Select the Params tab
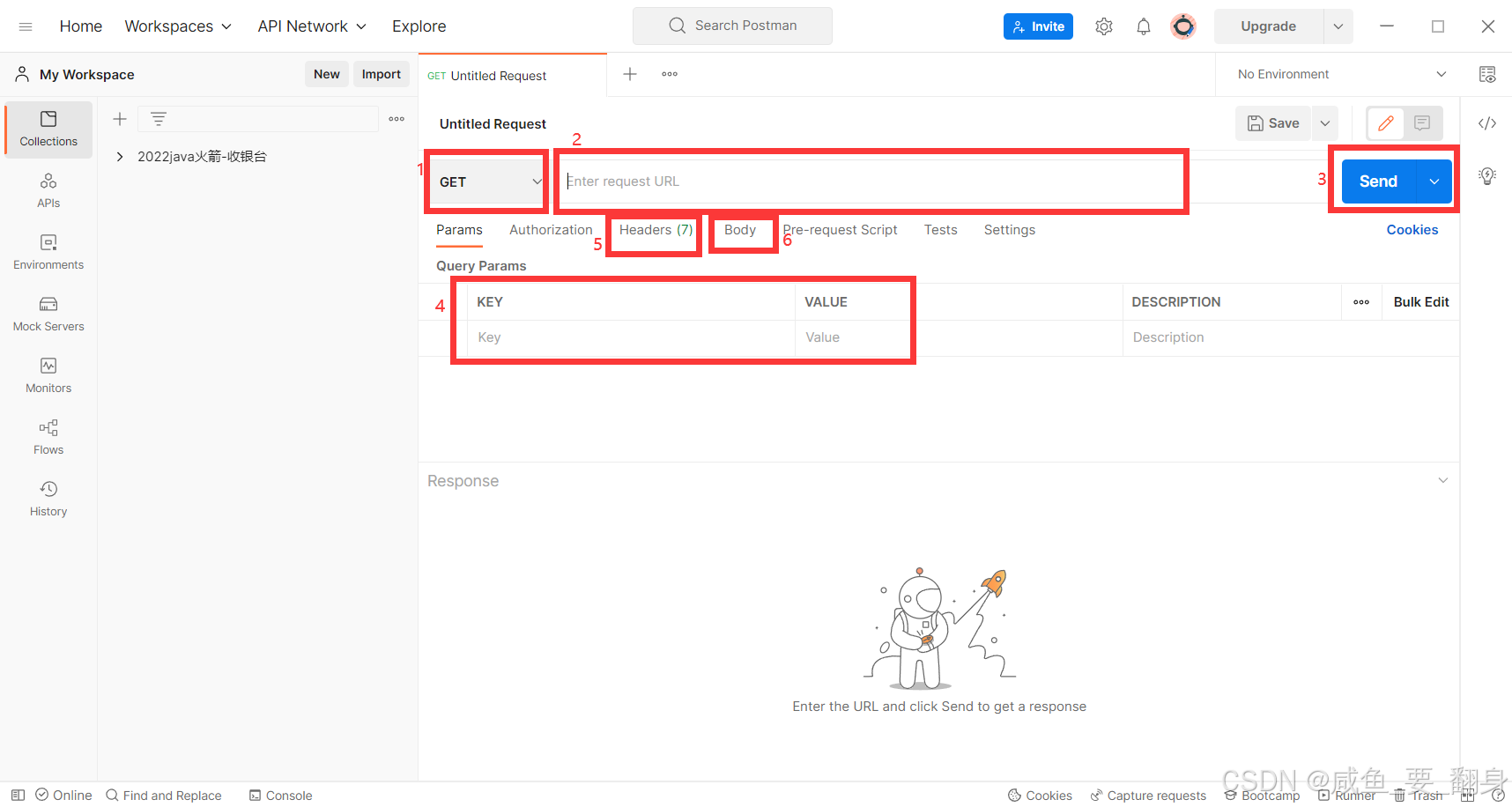The width and height of the screenshot is (1512, 807). point(459,230)
